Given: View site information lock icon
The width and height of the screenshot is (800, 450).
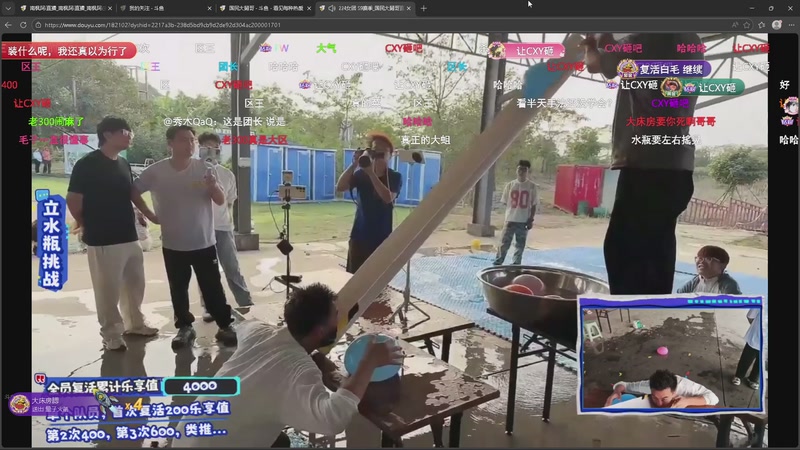Looking at the screenshot, I should [x=38, y=24].
